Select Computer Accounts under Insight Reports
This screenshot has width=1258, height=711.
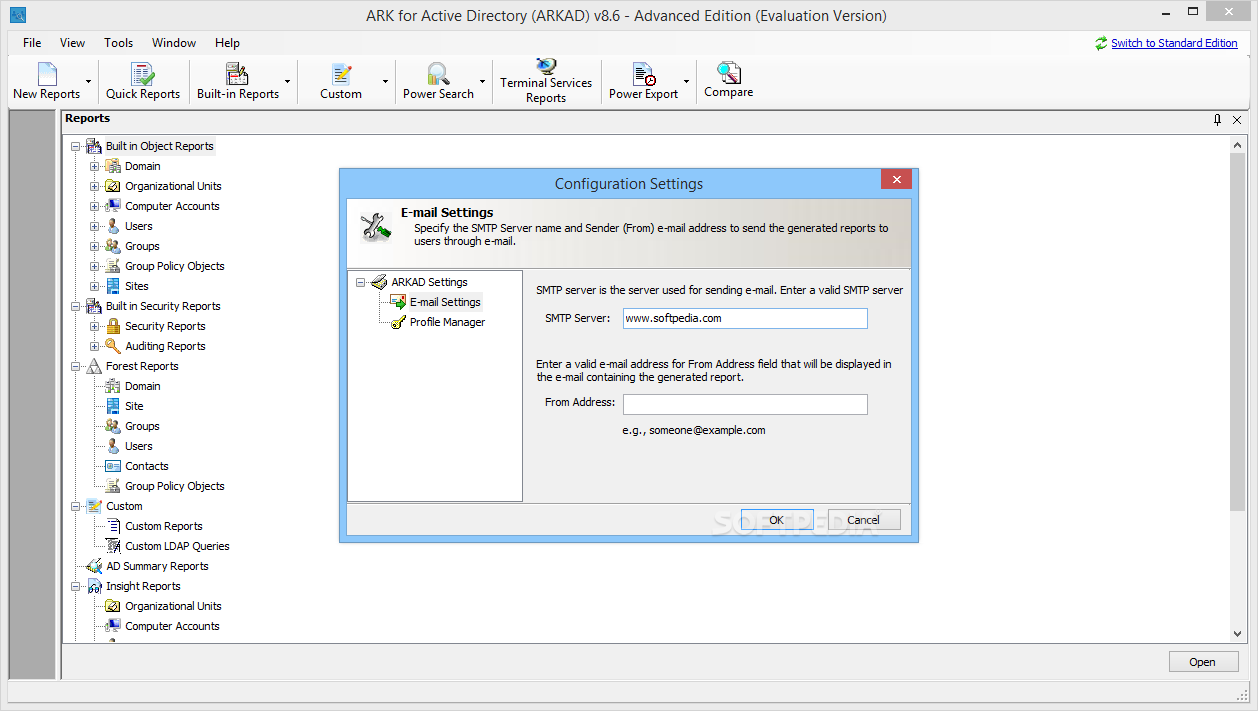[172, 626]
